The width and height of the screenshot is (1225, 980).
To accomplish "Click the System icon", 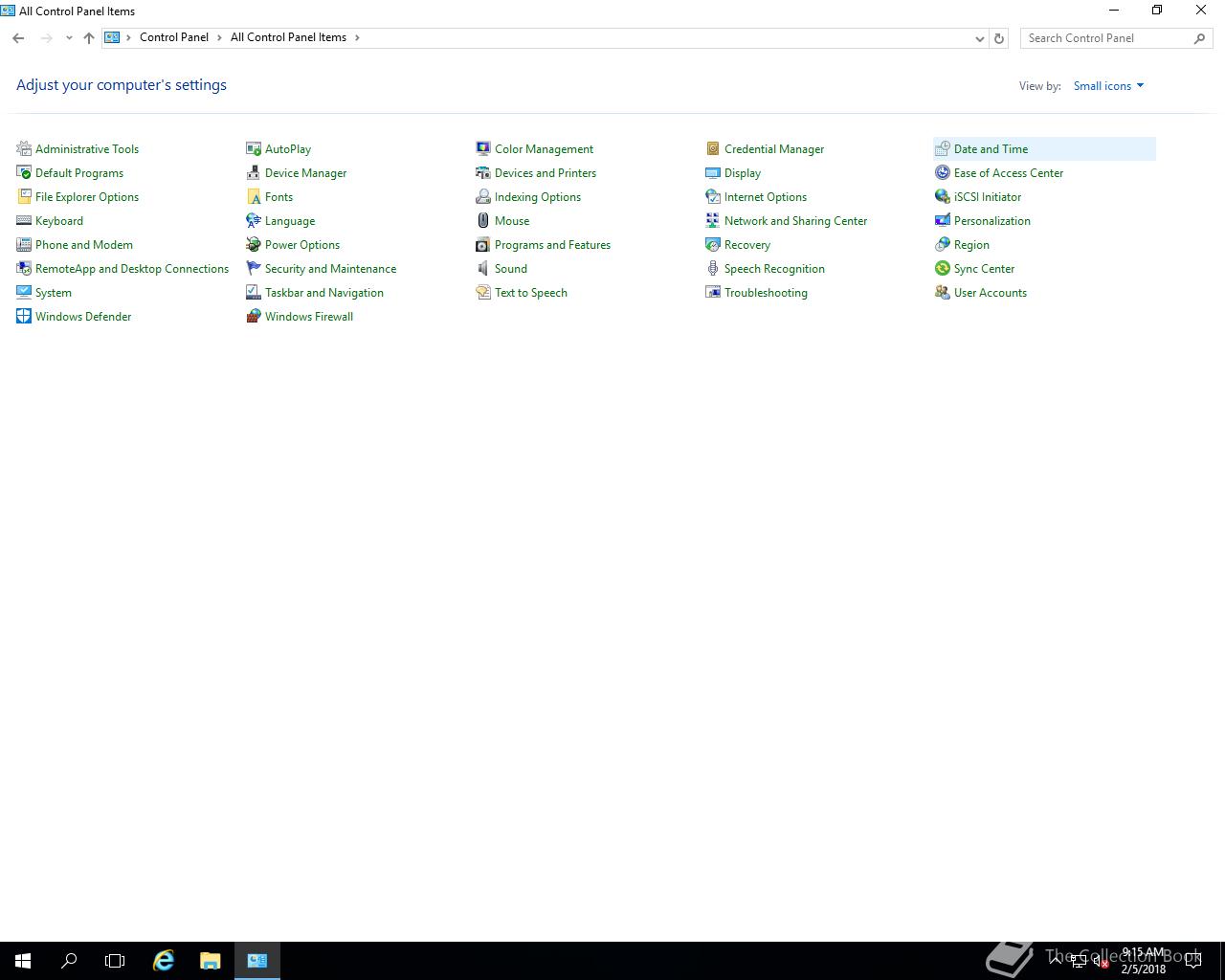I will [24, 292].
